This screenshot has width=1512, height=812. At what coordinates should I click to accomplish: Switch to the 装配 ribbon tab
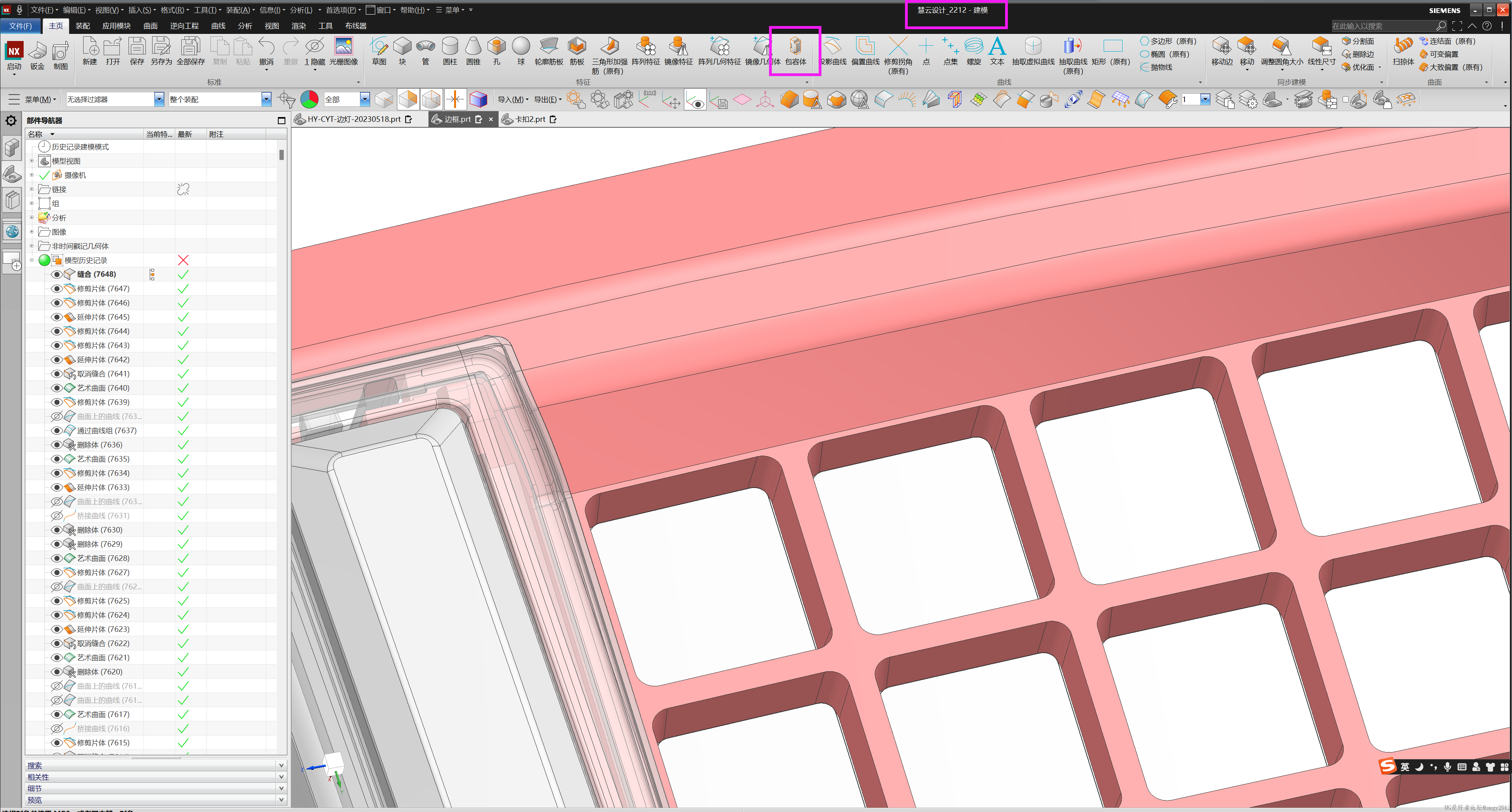[x=83, y=26]
